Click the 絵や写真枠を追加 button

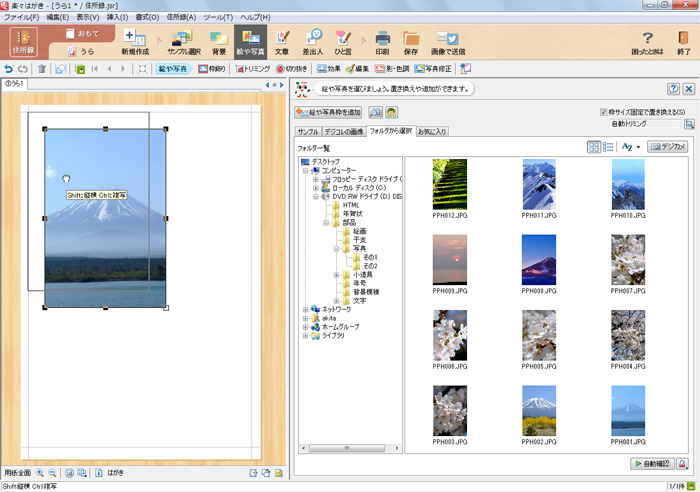tap(328, 112)
